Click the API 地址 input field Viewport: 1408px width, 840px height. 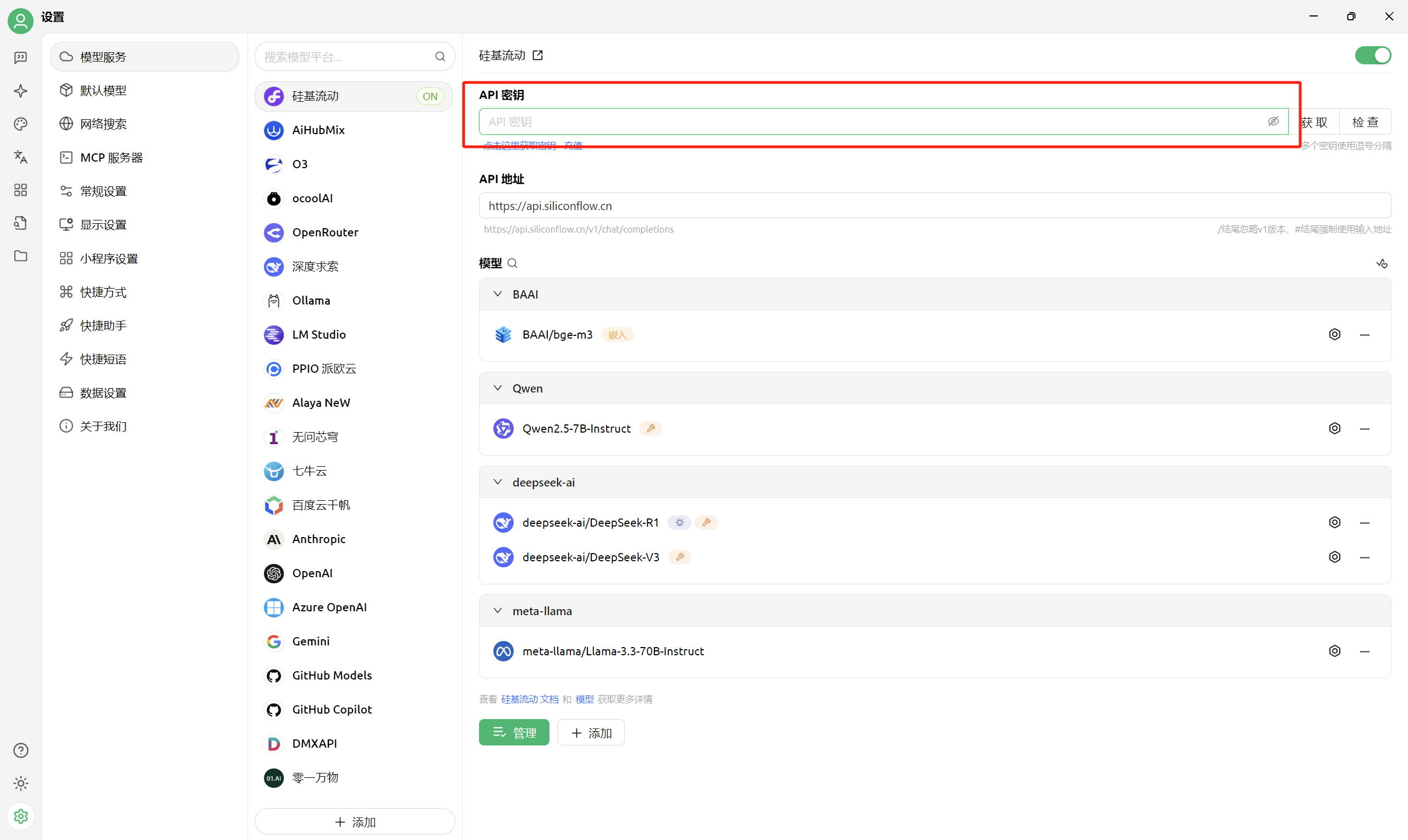coord(934,206)
